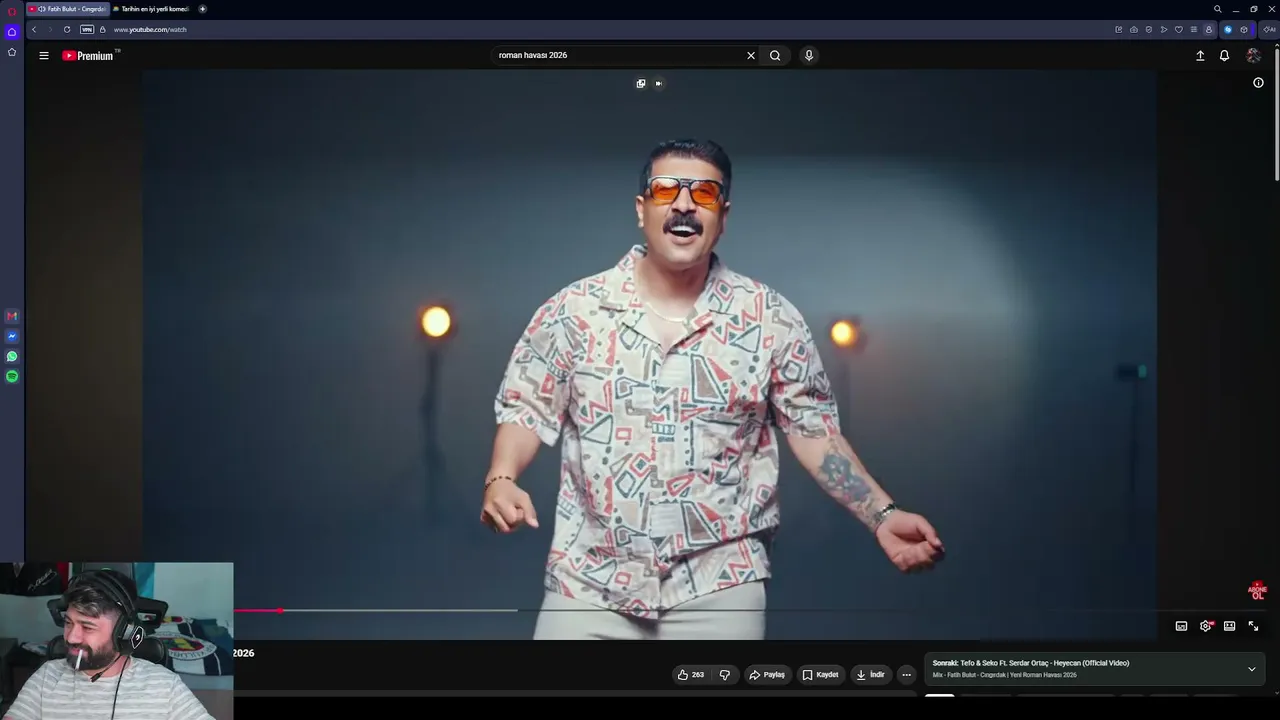Open the easy setup sliders icon
This screenshot has width=1280, height=720.
[1194, 30]
